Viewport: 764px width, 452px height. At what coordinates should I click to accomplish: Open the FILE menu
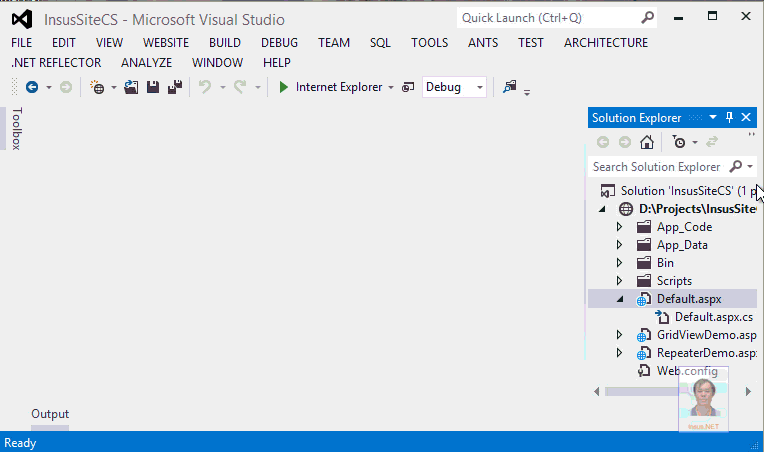(x=21, y=43)
